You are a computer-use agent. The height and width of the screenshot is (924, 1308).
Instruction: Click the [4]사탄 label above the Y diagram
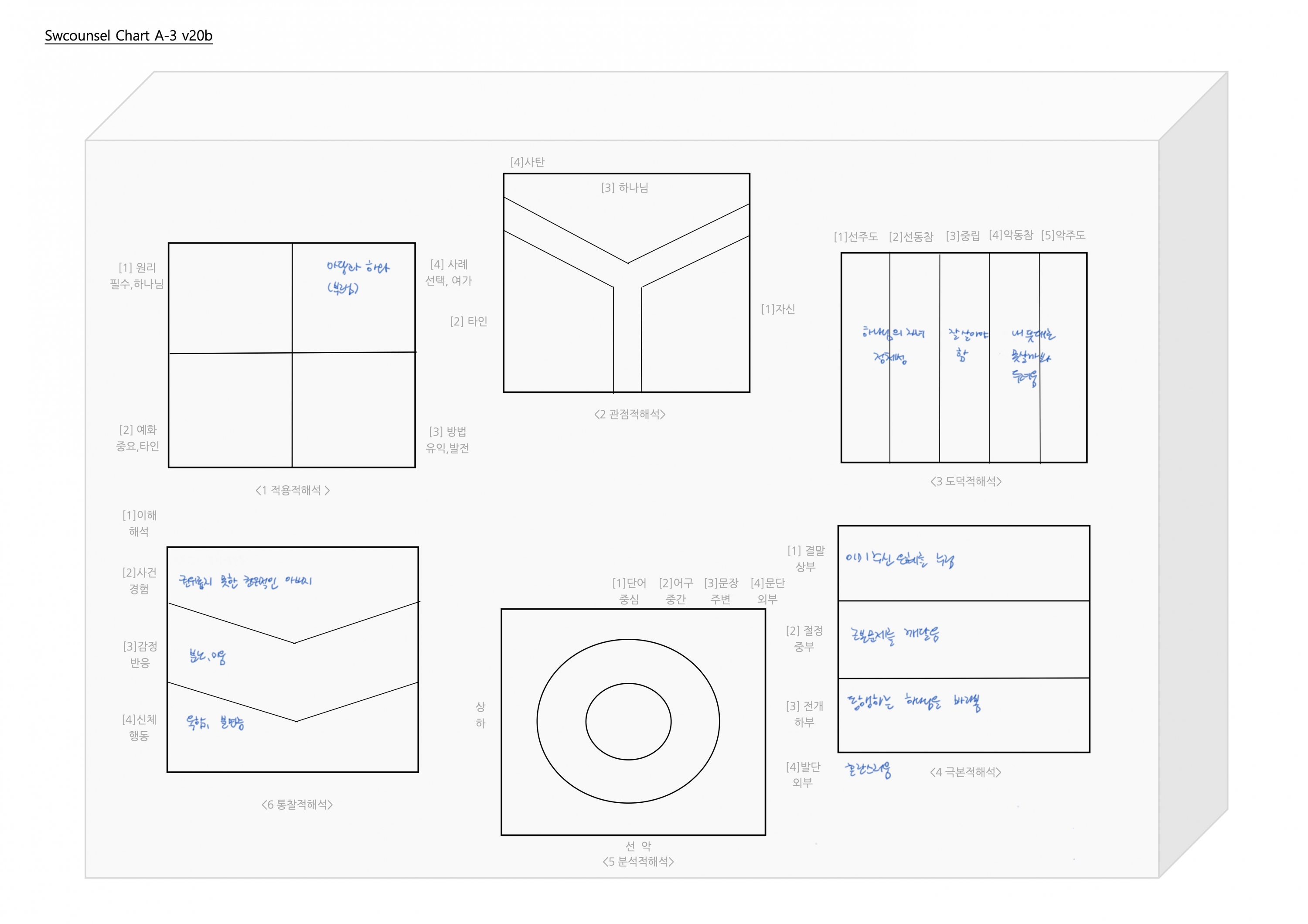(527, 162)
